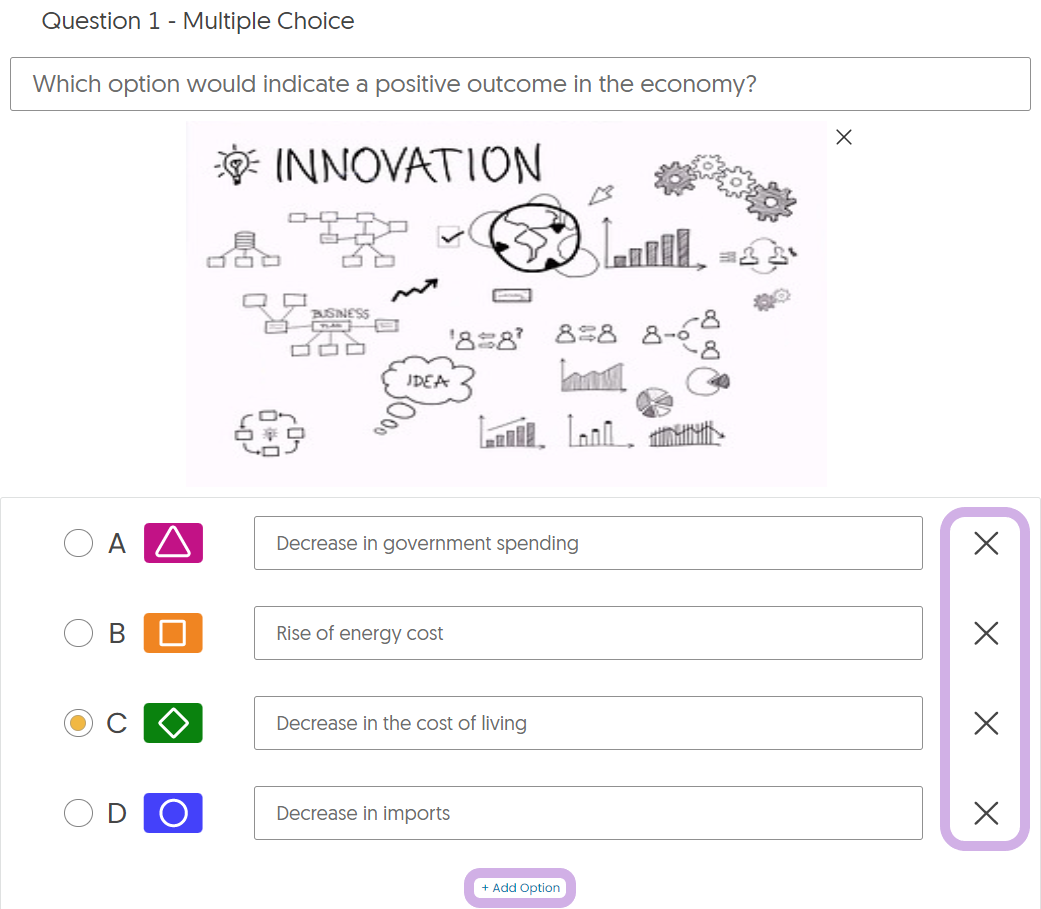Remove option C using its X icon

pyautogui.click(x=986, y=723)
